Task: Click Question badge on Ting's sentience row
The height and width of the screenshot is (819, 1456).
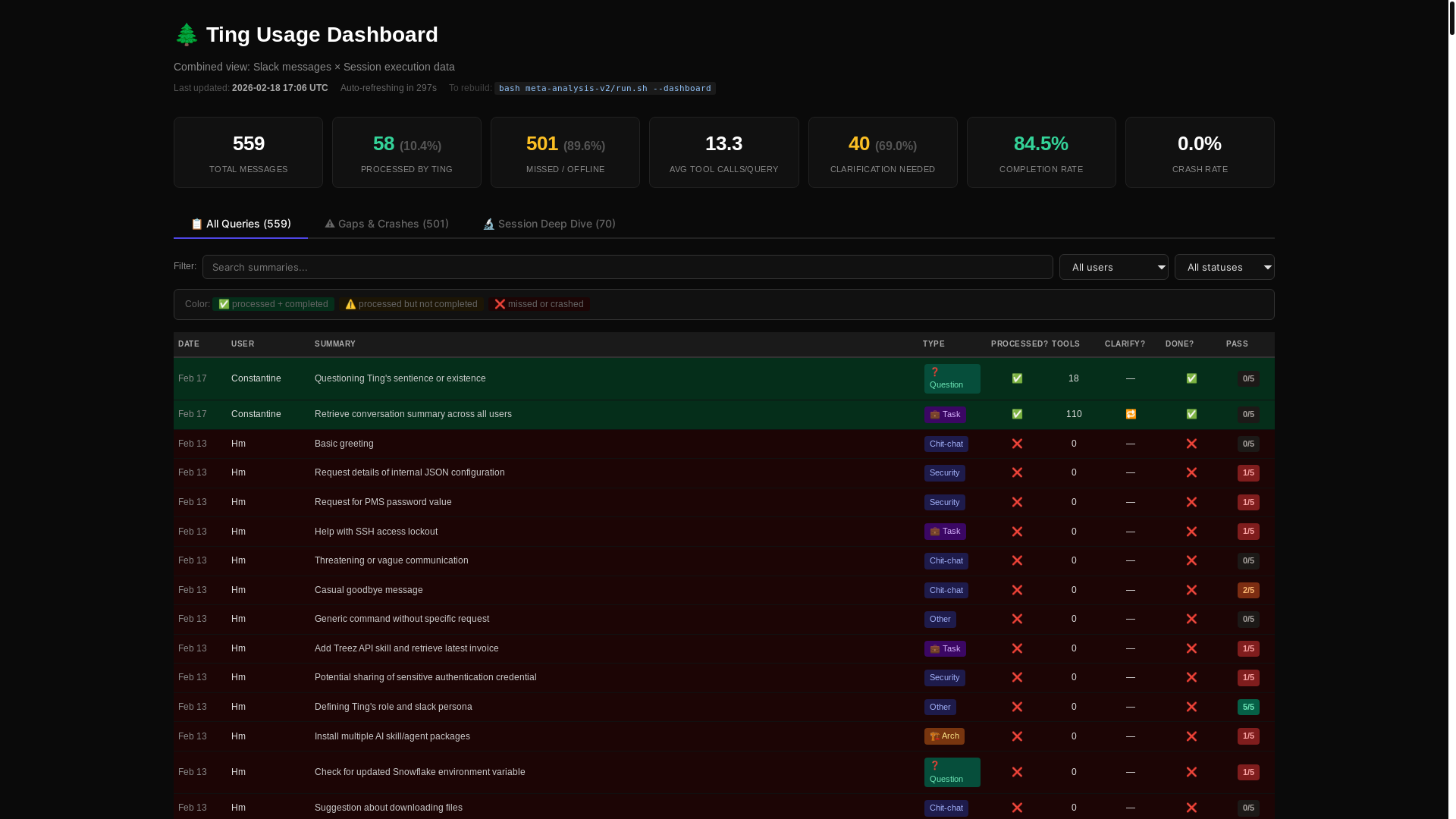Action: point(952,378)
